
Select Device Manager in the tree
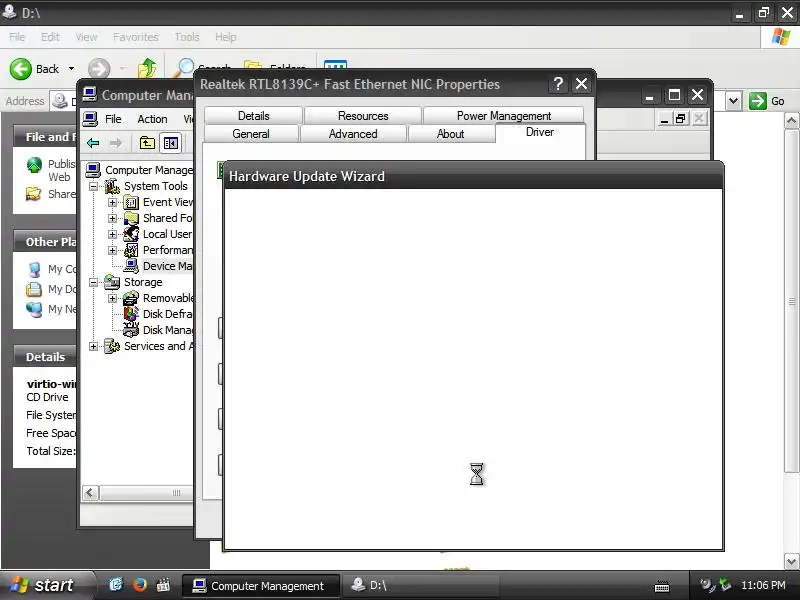pos(167,266)
